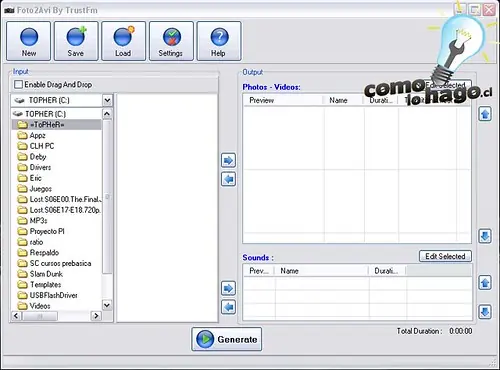Open the TOPHER (C:) drive dropdown
The width and height of the screenshot is (500, 370).
click(107, 100)
